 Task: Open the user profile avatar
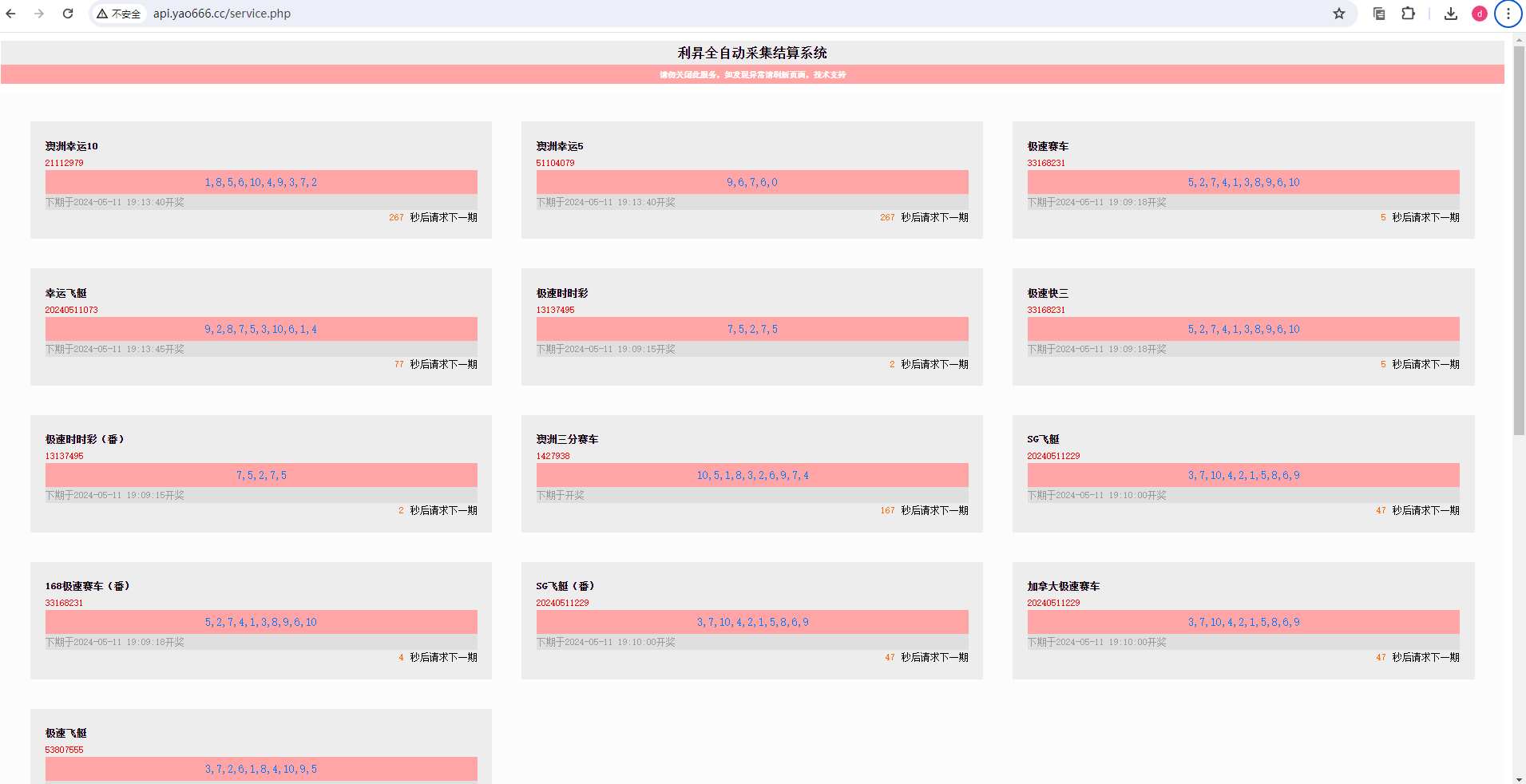click(1479, 14)
